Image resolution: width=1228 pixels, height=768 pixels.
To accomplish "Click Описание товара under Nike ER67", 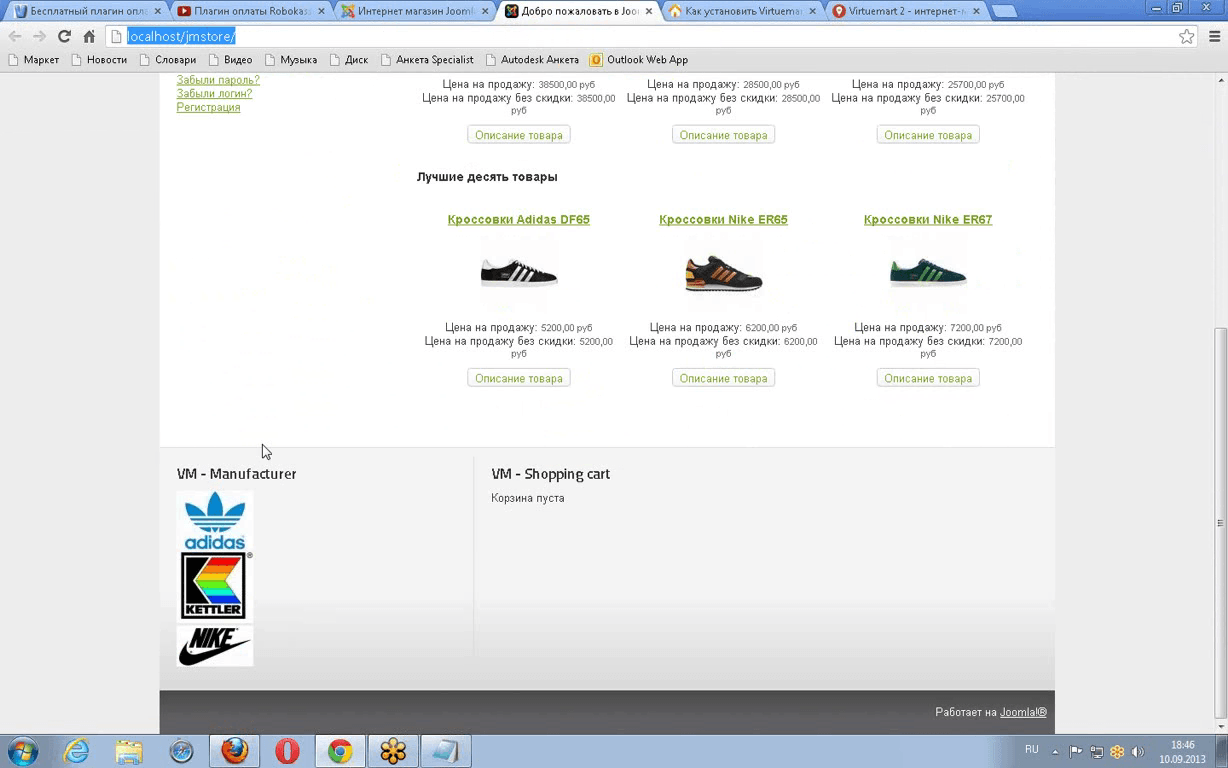I will pyautogui.click(x=928, y=378).
